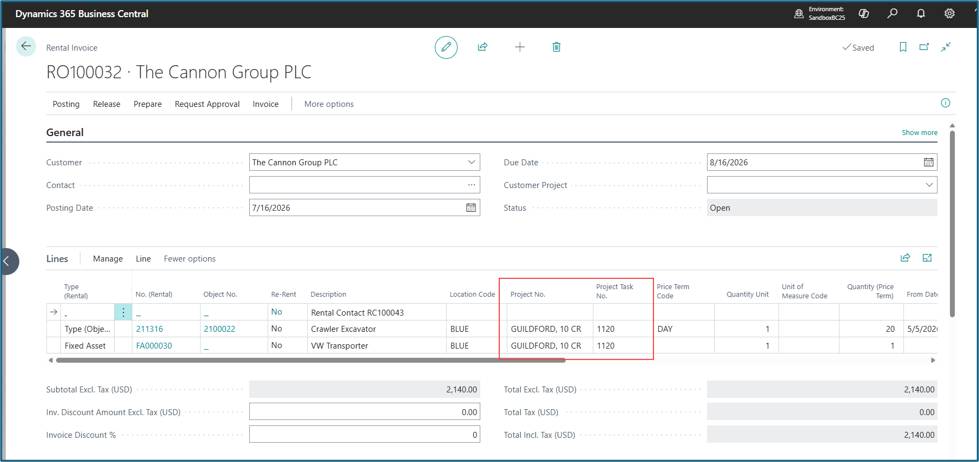Click the Saved status indicator
The height and width of the screenshot is (462, 979).
(858, 47)
